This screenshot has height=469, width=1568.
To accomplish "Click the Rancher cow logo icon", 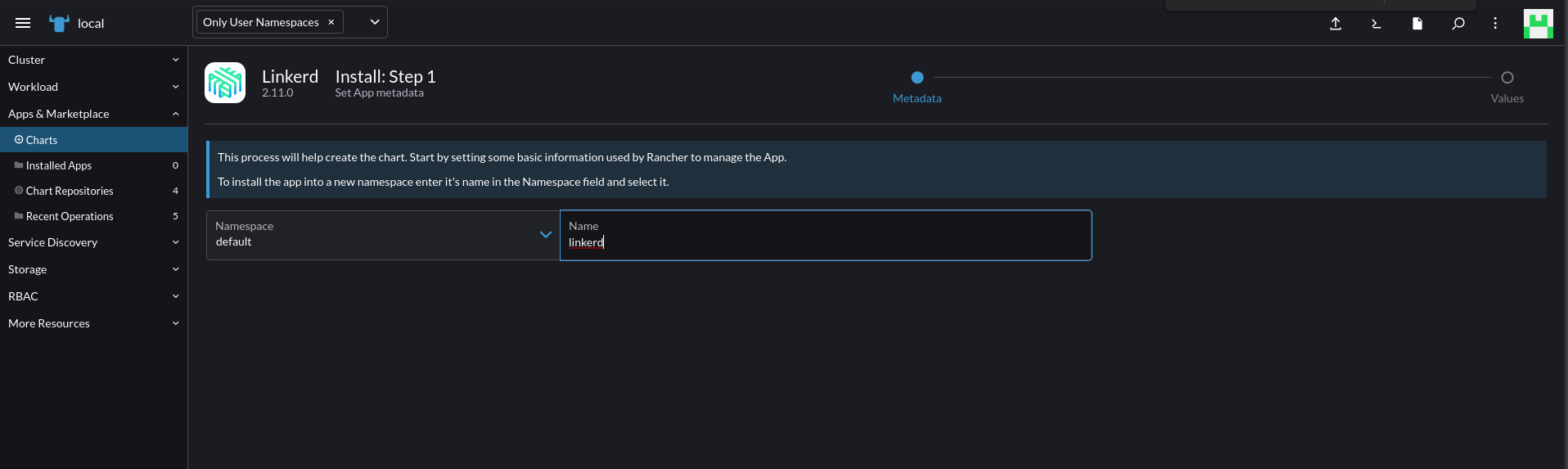I will (x=59, y=23).
